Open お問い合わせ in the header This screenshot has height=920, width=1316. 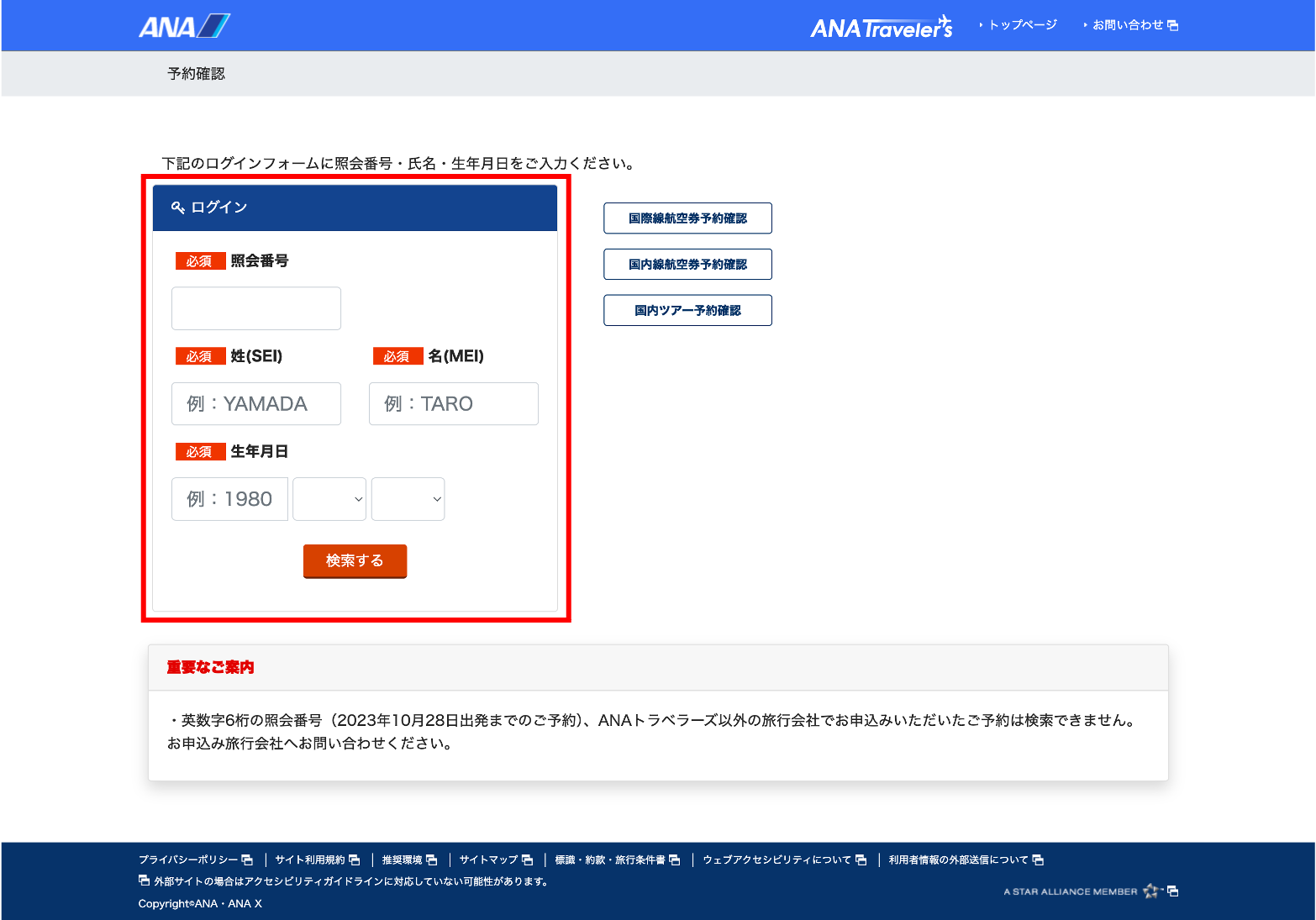click(x=1127, y=25)
